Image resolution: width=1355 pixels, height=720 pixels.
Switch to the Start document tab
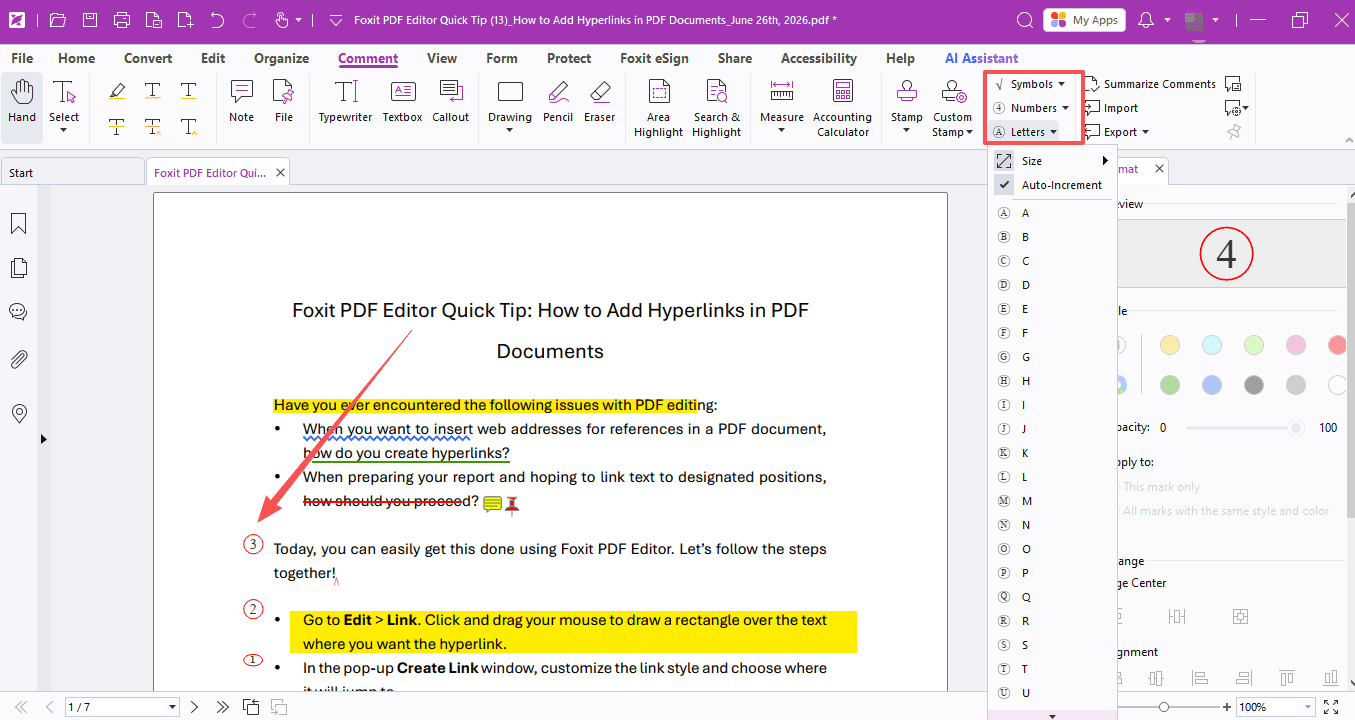point(72,173)
